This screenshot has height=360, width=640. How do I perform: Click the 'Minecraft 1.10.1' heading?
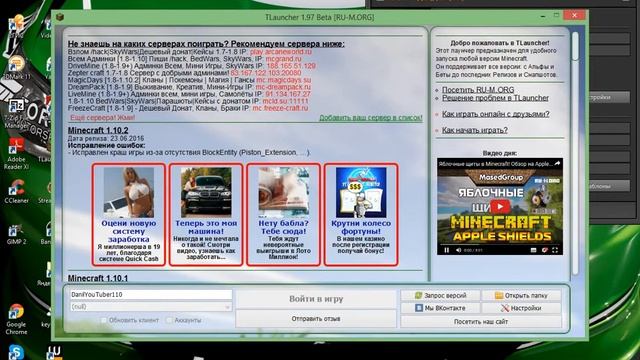98,278
